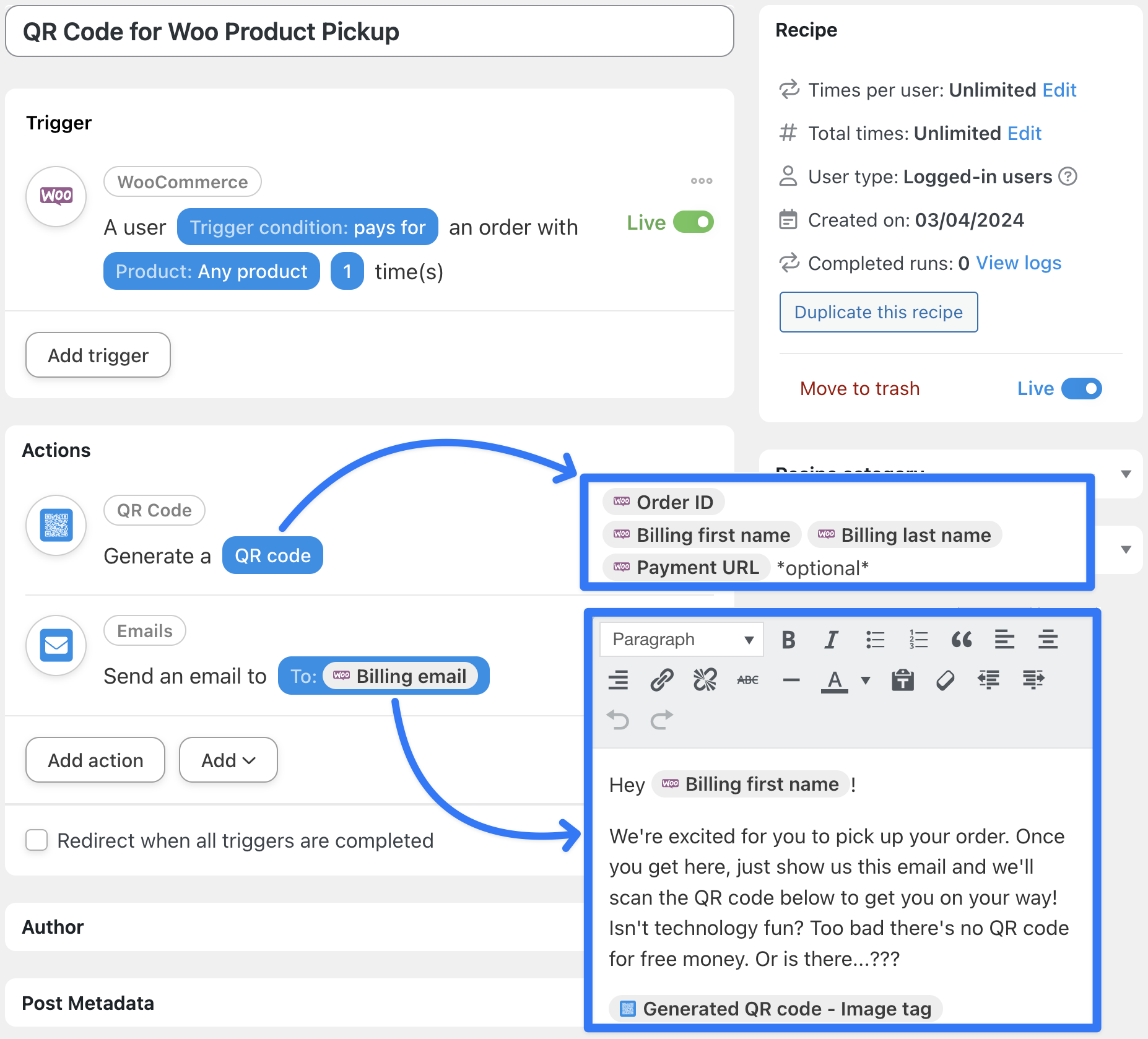Screen dimensions: 1148x1039
Task: Click the recipe title input field
Action: (x=369, y=32)
